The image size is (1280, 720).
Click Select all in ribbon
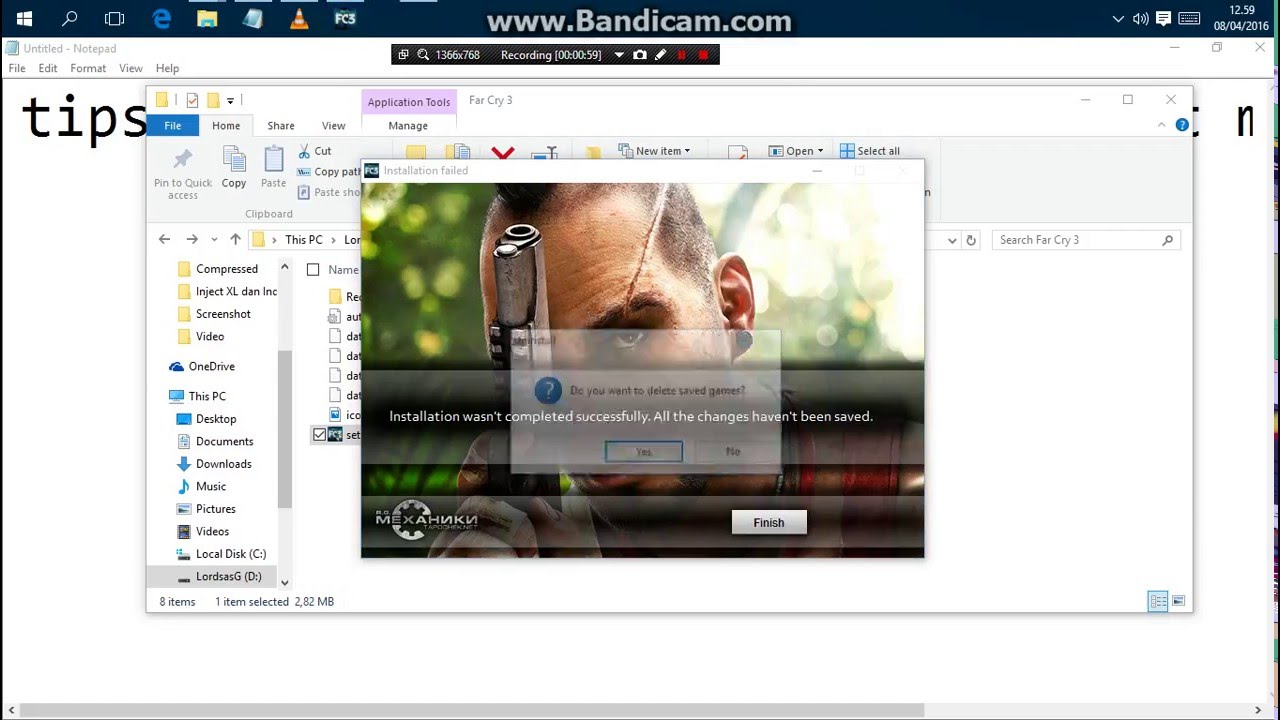pyautogui.click(x=870, y=151)
